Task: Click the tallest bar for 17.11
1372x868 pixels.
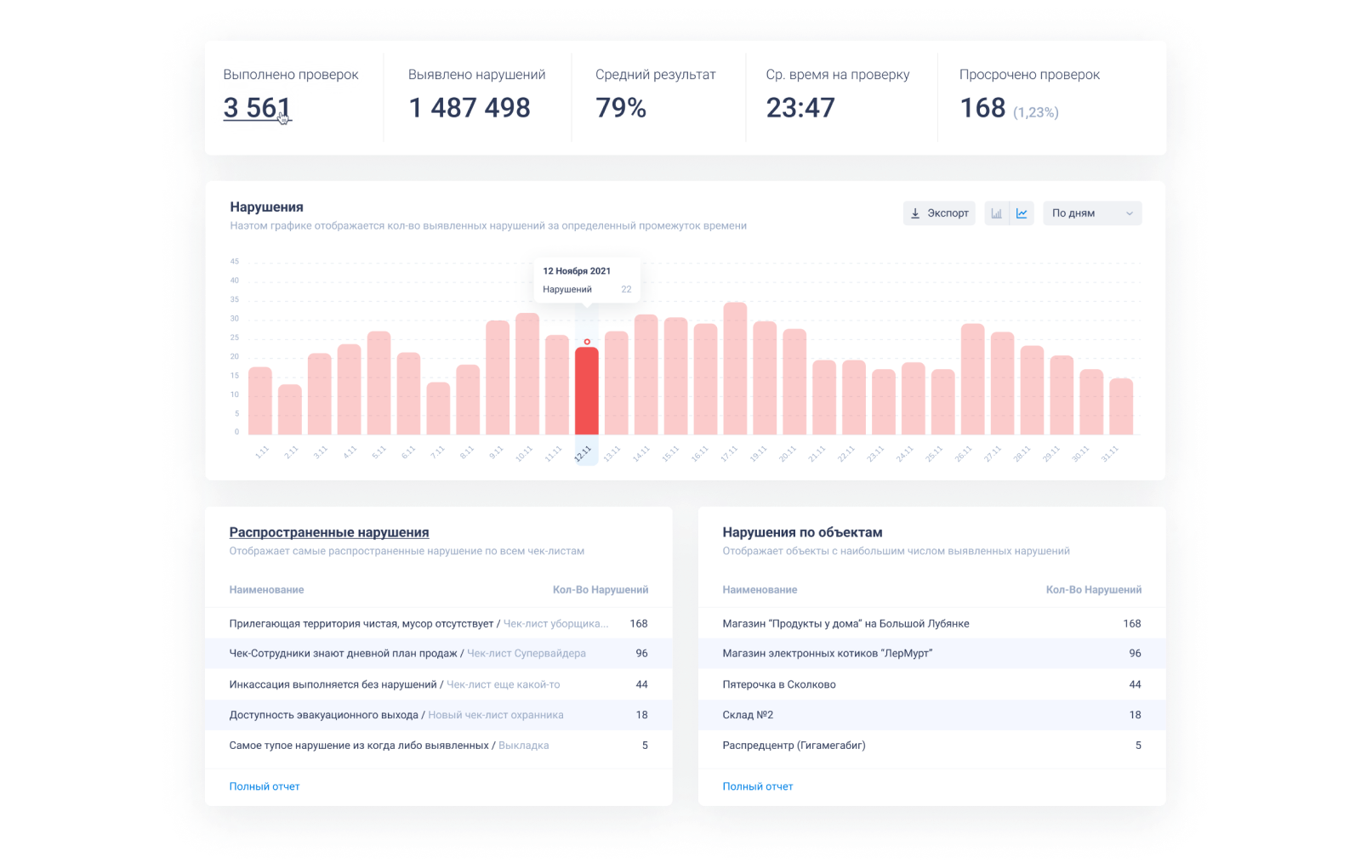Action: tap(735, 370)
